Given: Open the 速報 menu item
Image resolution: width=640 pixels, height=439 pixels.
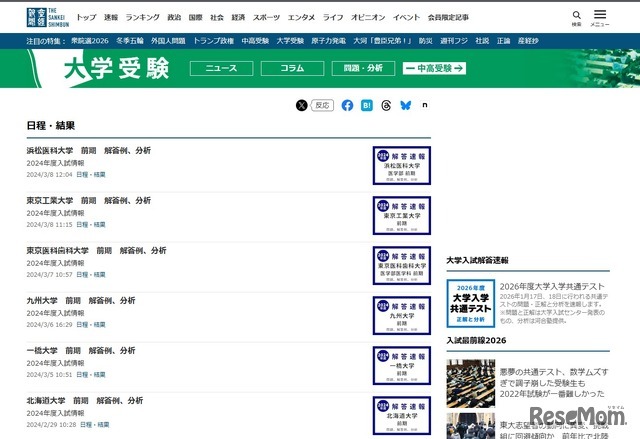Looking at the screenshot, I should [x=111, y=17].
